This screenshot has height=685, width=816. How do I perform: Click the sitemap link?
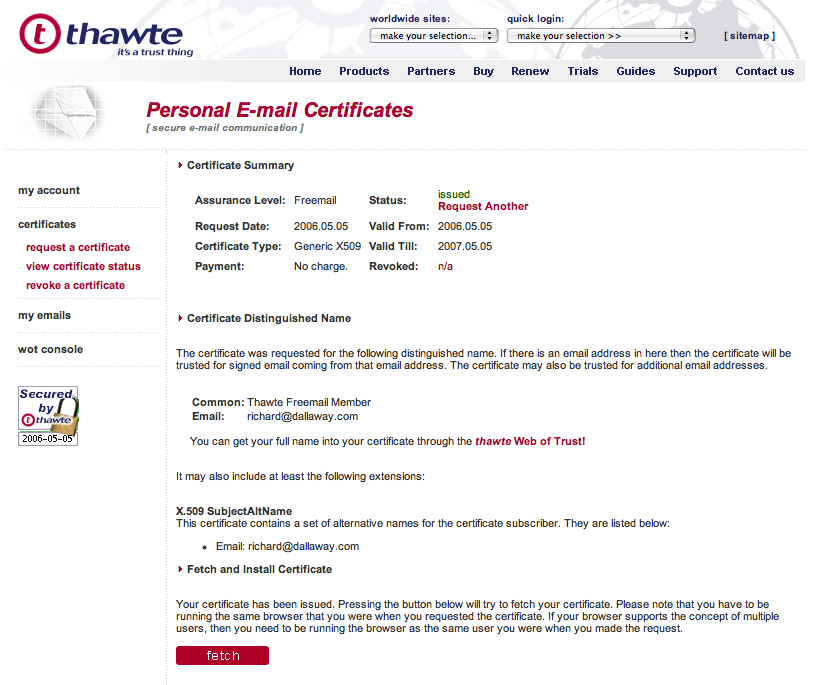click(749, 36)
